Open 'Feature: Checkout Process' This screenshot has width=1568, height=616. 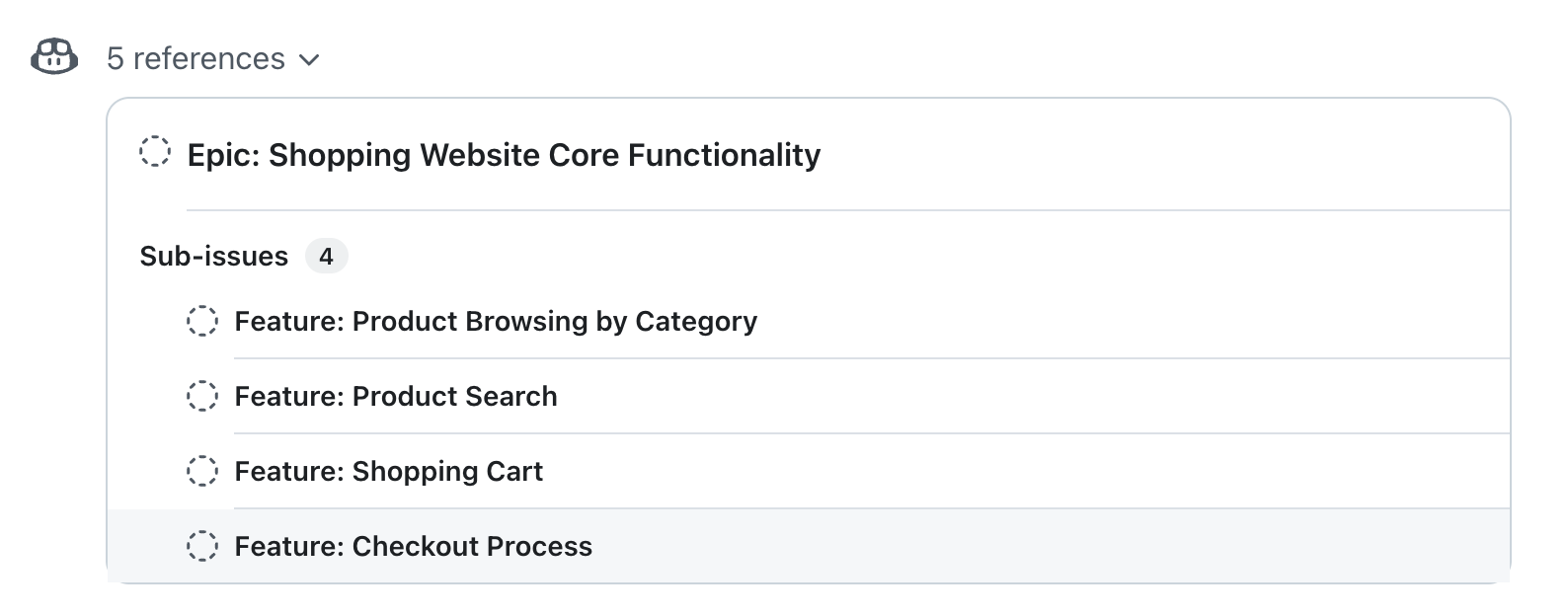(x=413, y=546)
